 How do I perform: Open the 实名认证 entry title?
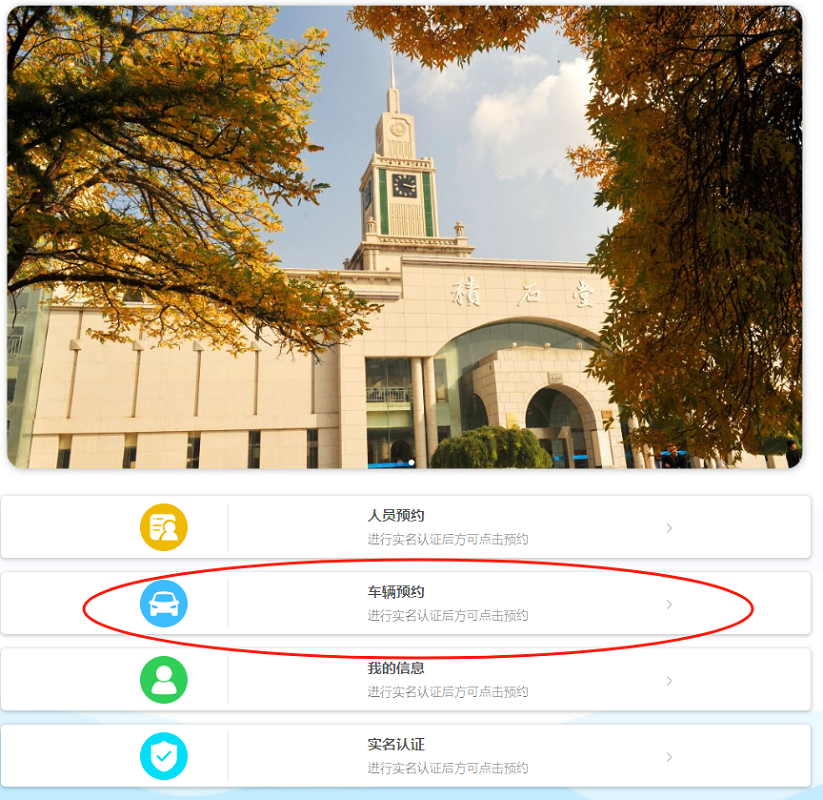pyautogui.click(x=396, y=744)
